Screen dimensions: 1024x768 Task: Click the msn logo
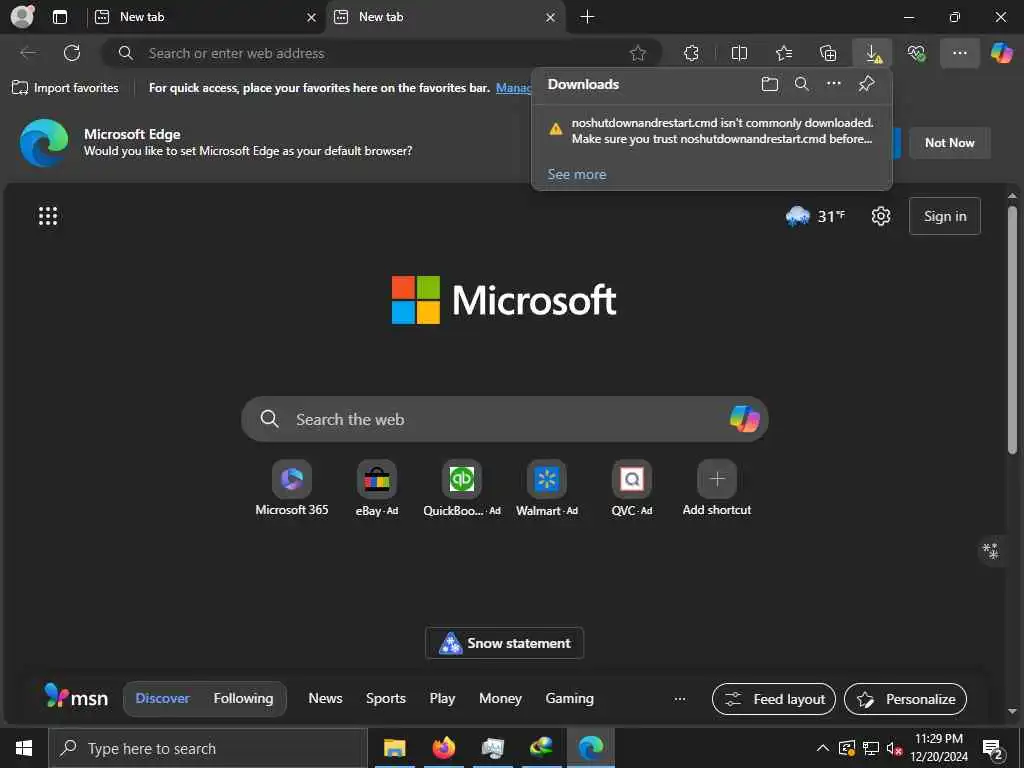76,697
